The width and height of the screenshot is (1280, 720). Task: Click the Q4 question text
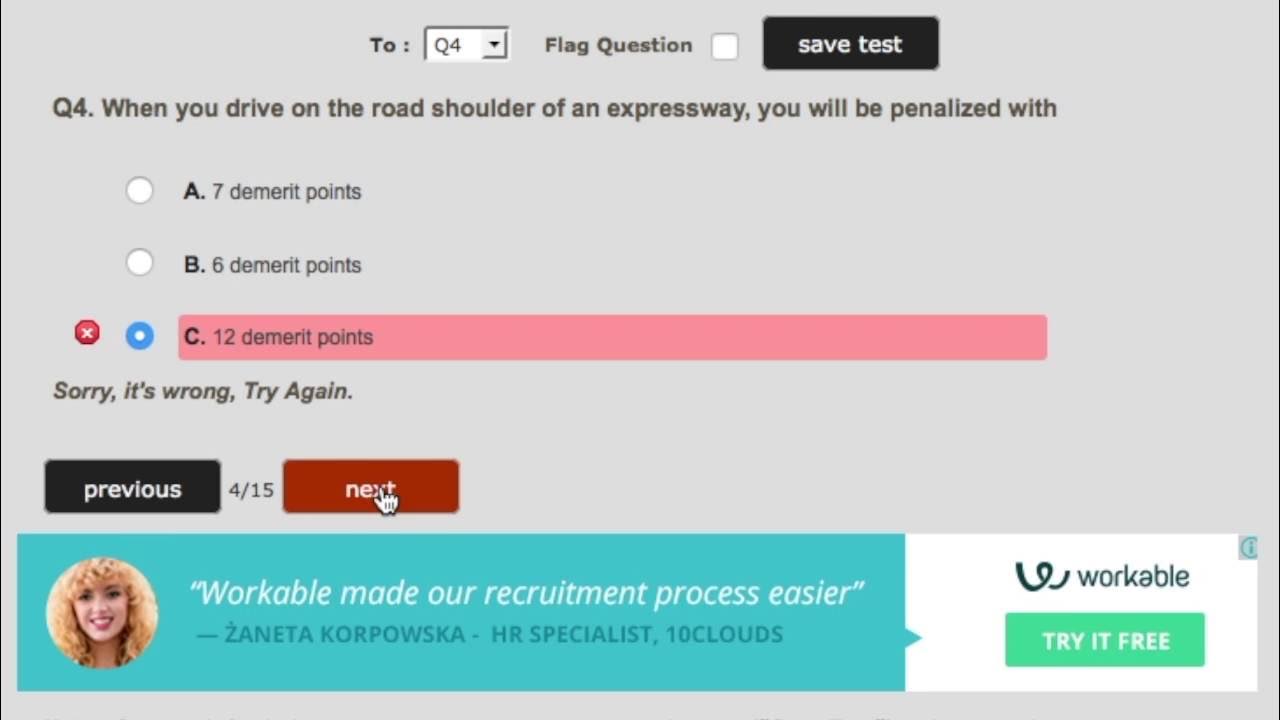click(x=554, y=108)
